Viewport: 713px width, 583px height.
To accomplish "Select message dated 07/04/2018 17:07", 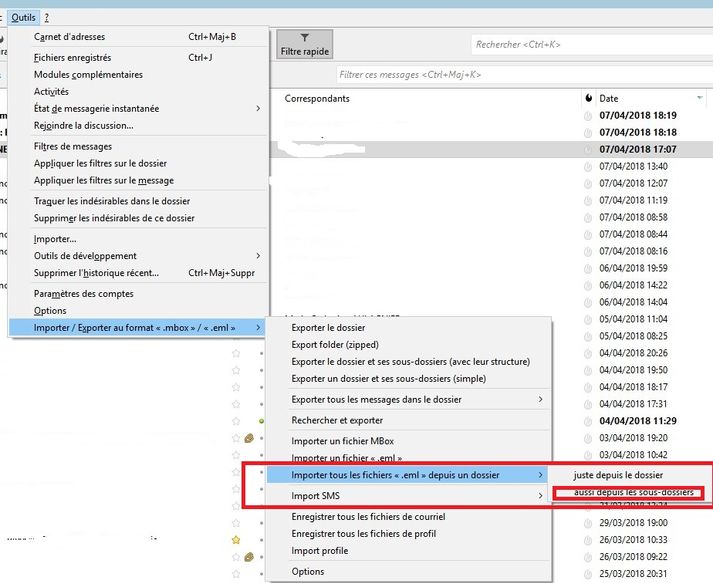I will pyautogui.click(x=638, y=149).
